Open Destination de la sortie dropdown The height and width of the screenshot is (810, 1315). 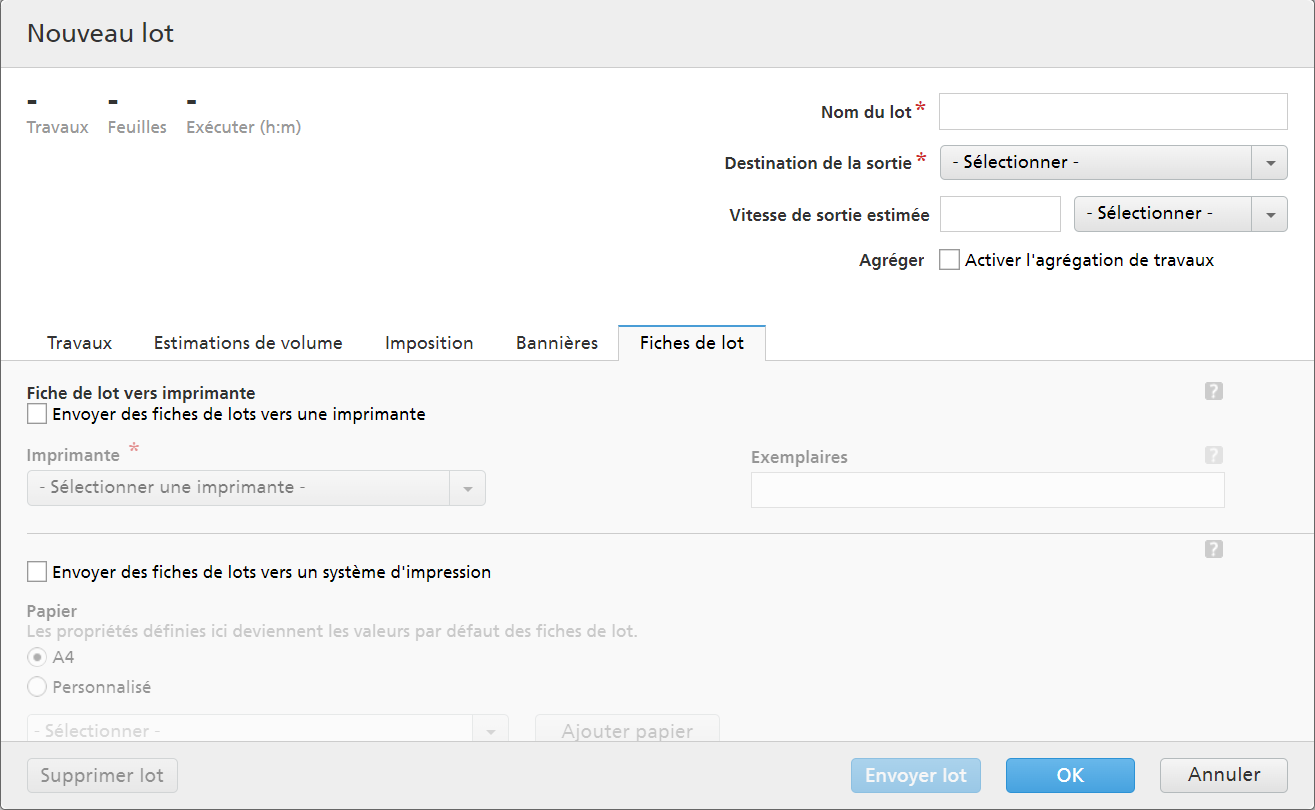1113,162
